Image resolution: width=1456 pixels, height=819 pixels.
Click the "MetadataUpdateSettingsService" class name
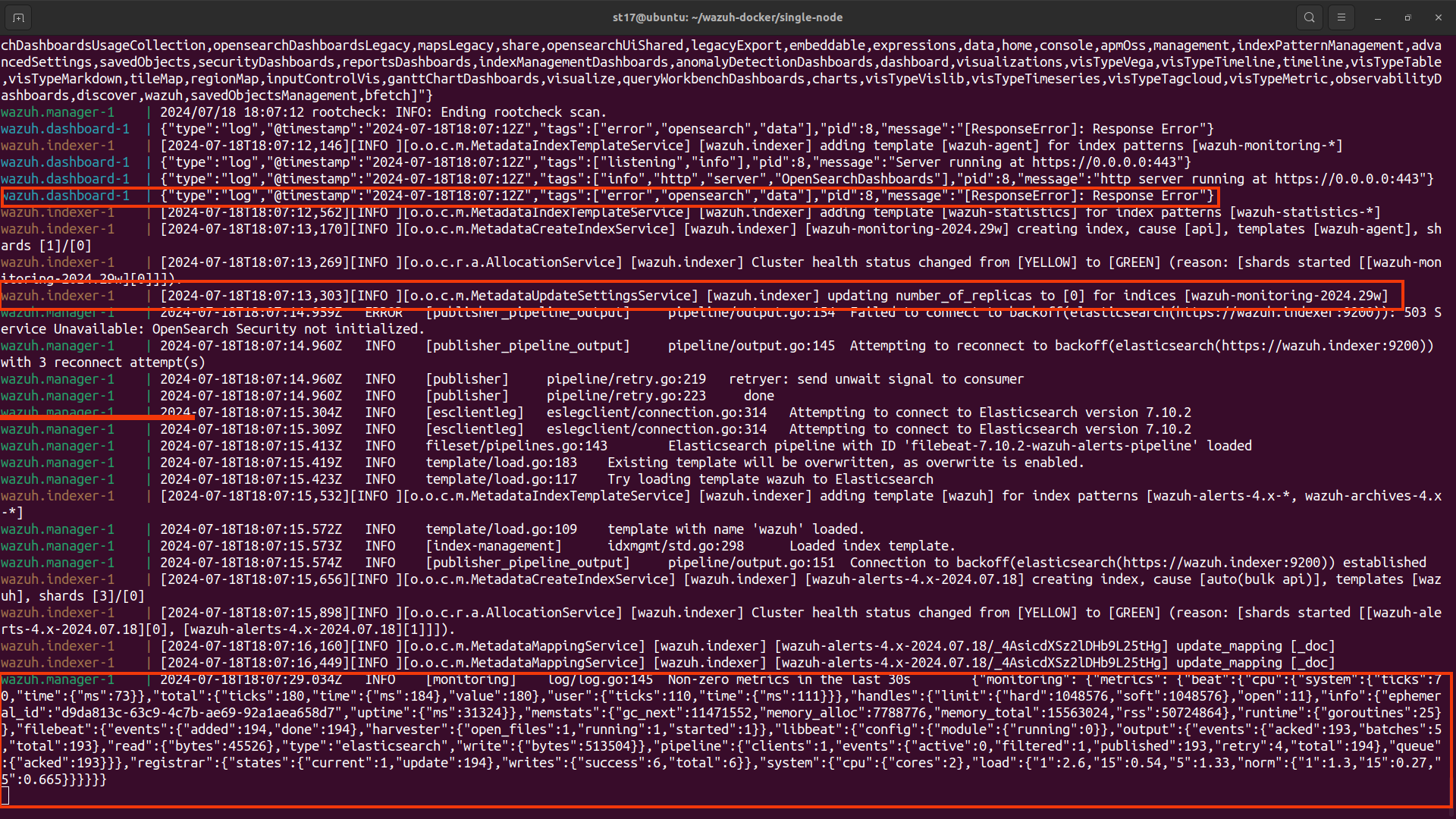(x=581, y=296)
